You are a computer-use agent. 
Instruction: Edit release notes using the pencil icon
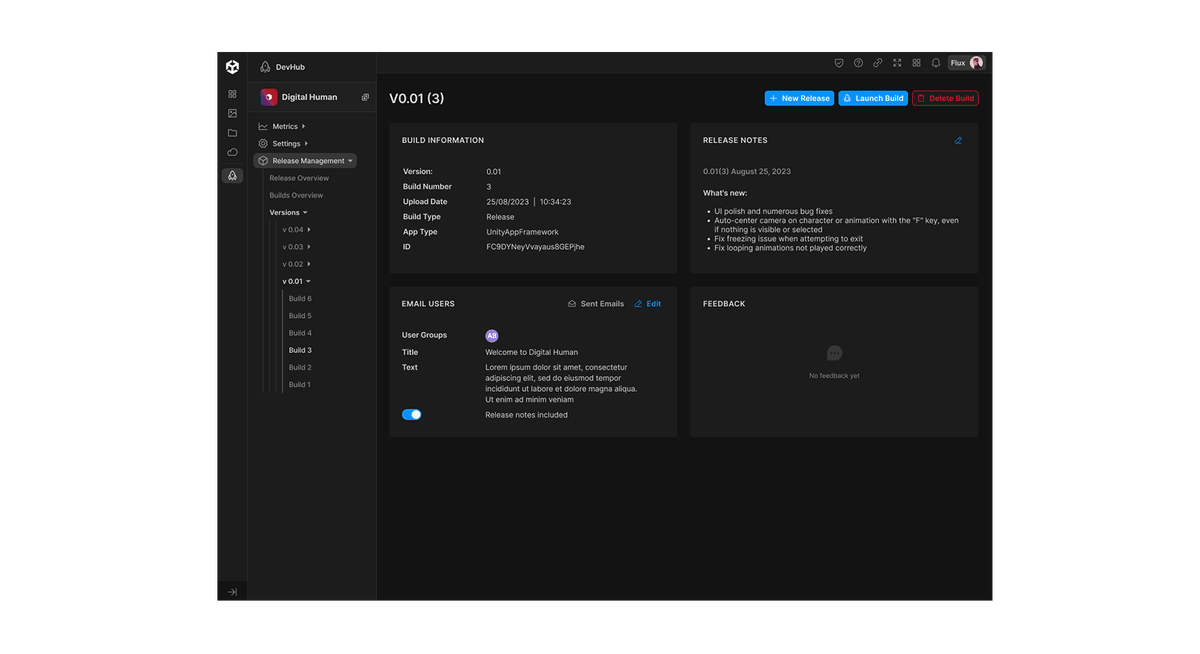(958, 140)
